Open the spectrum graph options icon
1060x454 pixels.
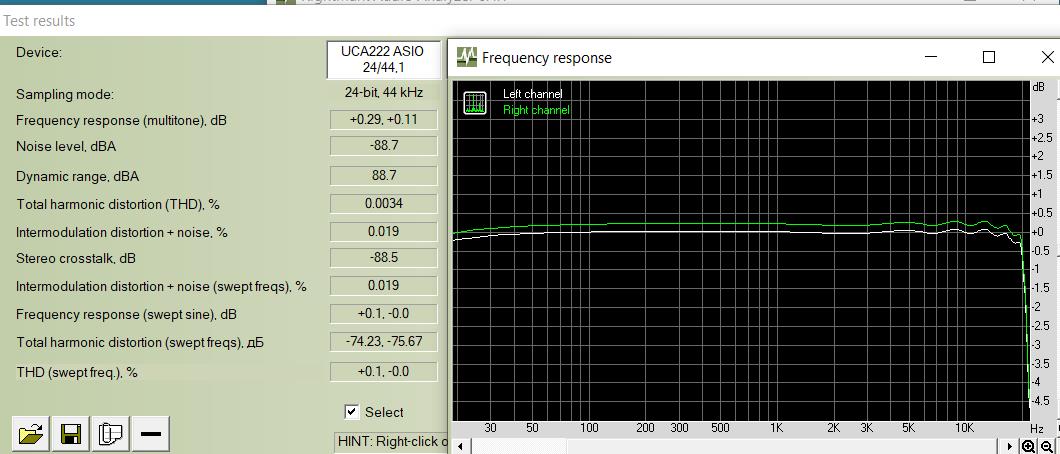475,102
